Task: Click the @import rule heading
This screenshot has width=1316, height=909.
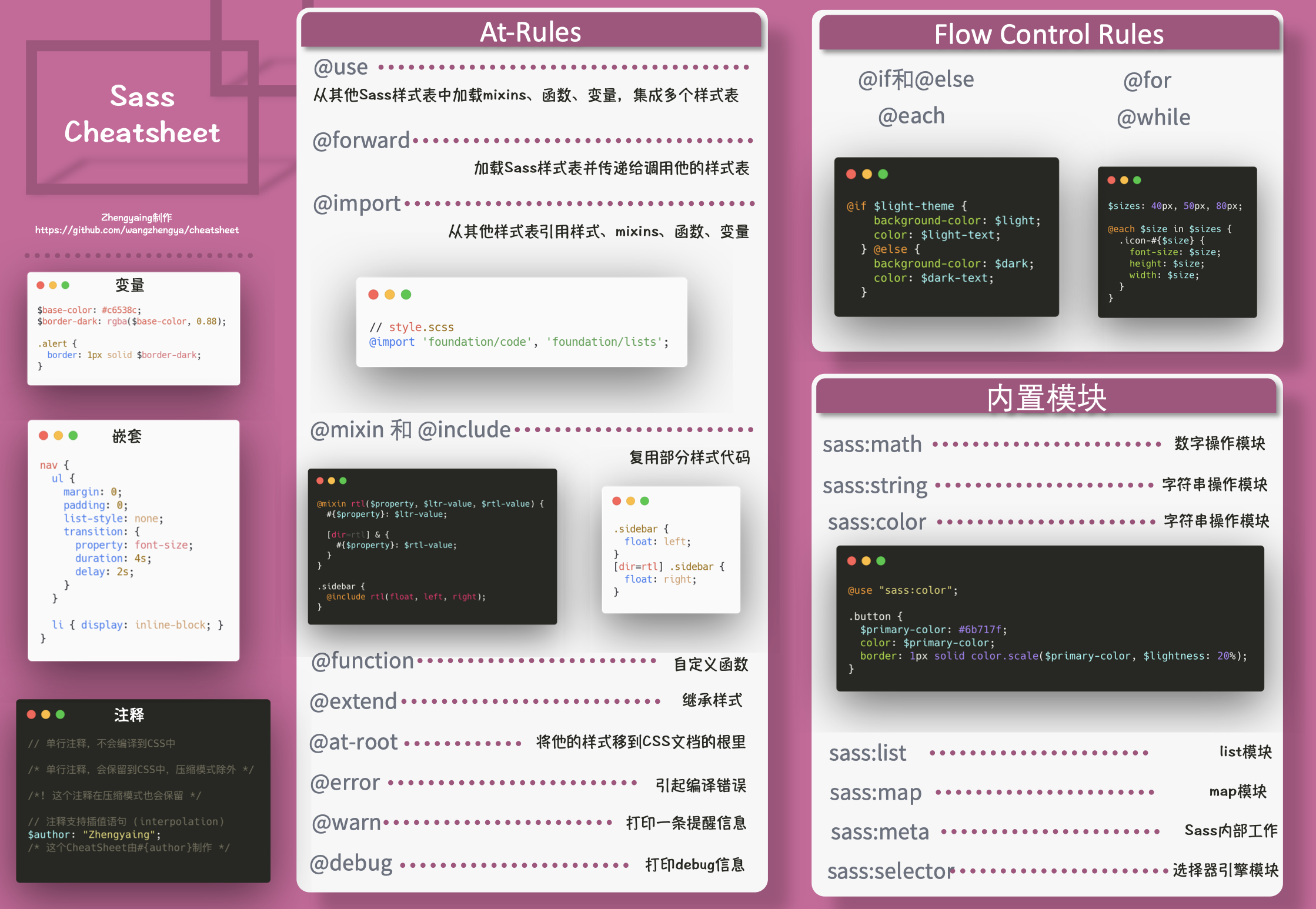Action: coord(357,203)
